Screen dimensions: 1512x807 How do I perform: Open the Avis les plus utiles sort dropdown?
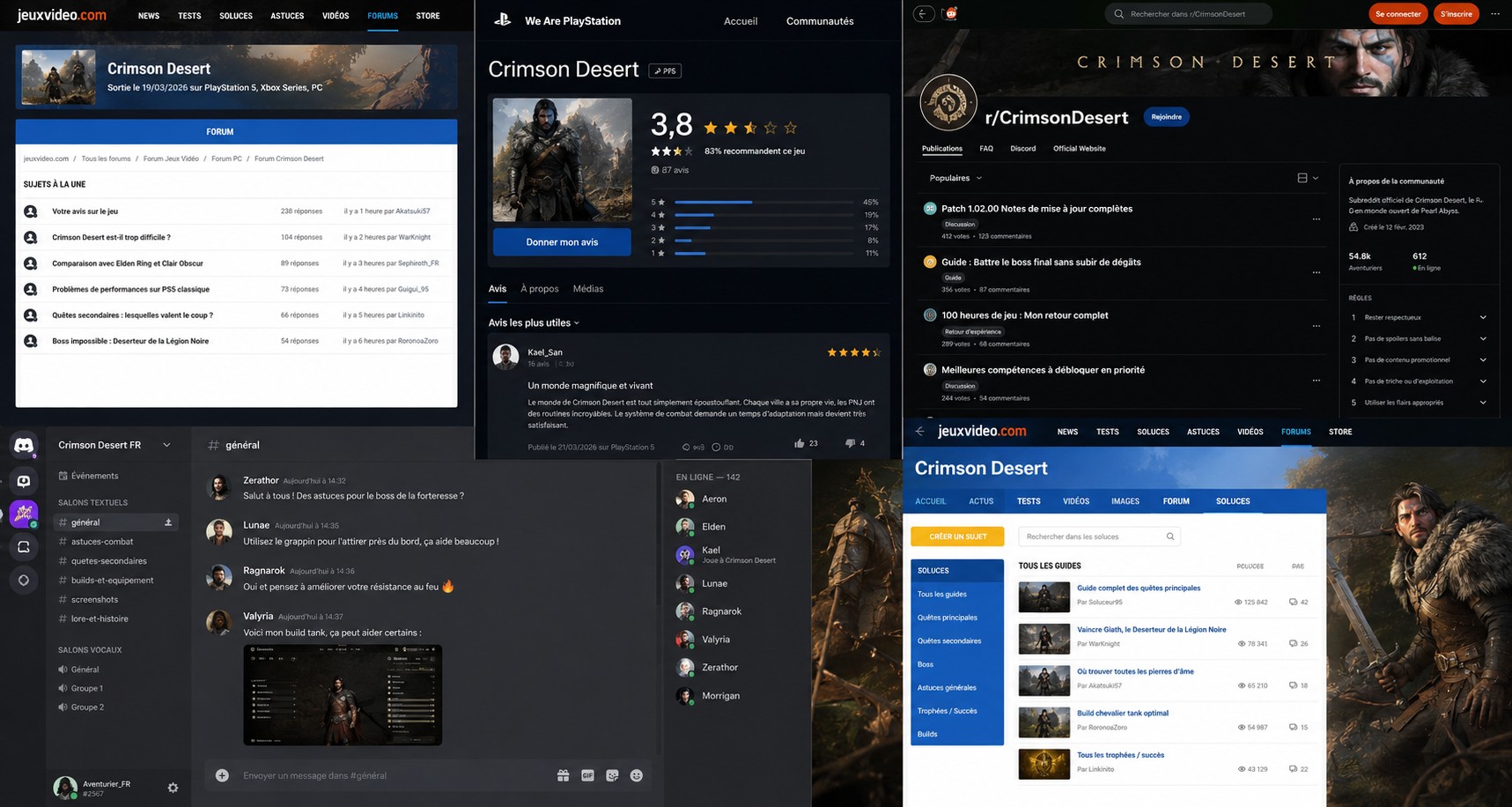click(x=534, y=322)
